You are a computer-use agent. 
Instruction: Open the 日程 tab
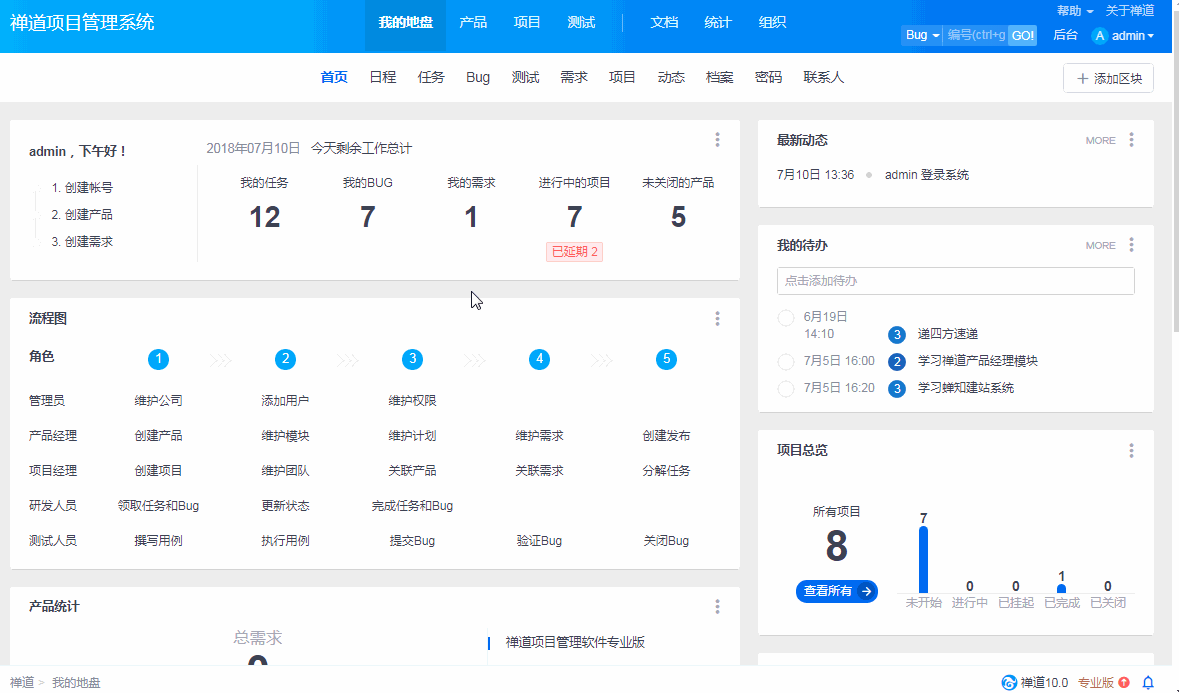pyautogui.click(x=382, y=77)
